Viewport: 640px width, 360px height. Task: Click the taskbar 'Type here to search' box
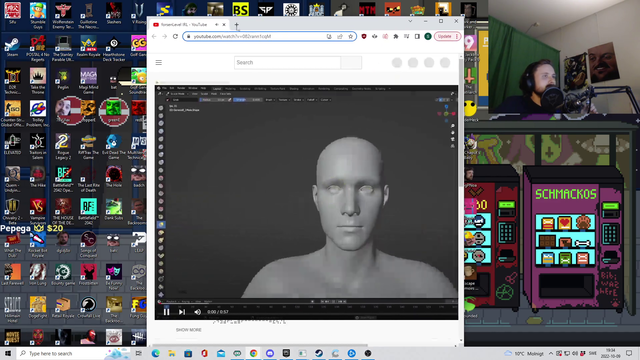[x=73, y=353]
